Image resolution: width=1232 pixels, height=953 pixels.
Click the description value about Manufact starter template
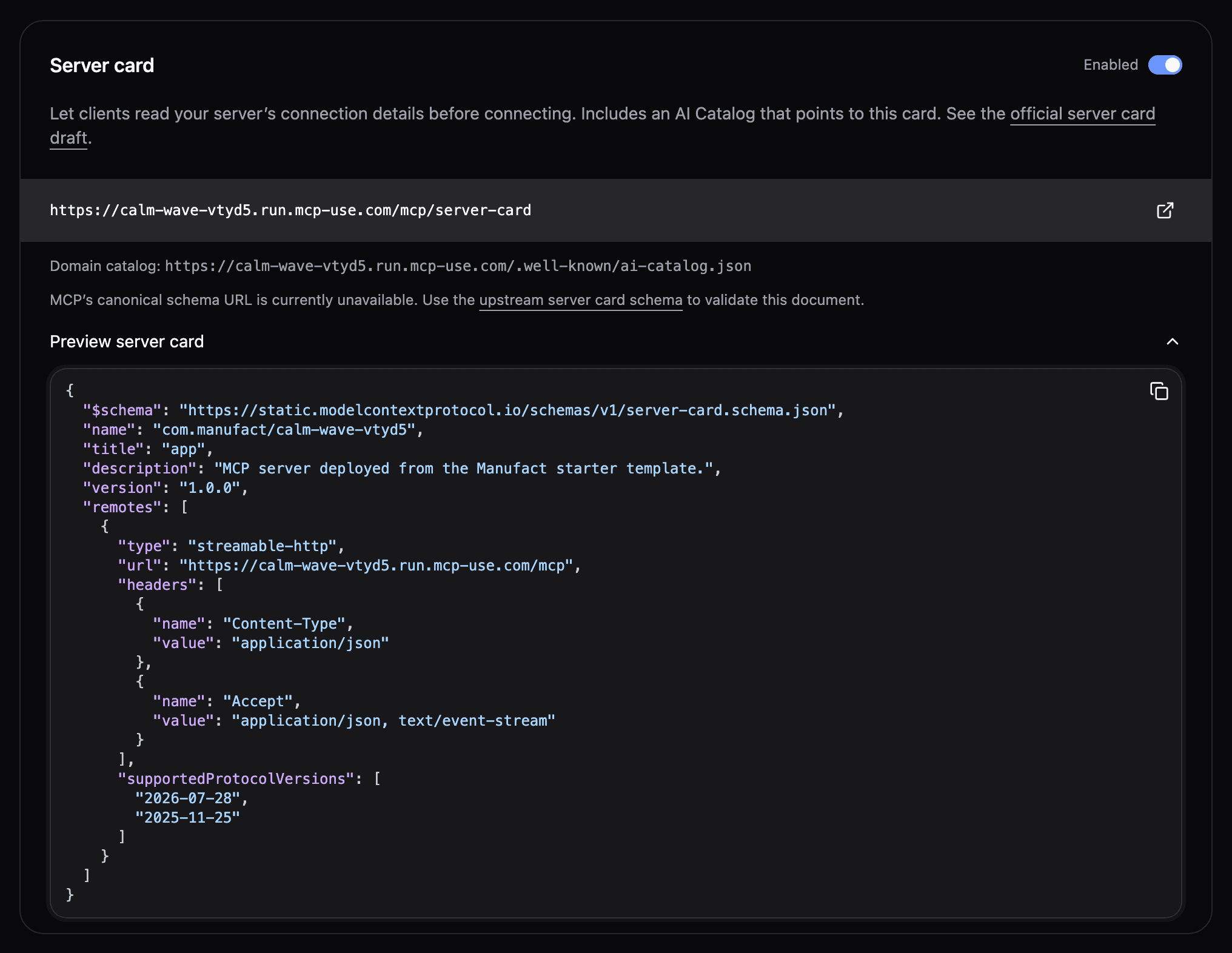click(464, 469)
